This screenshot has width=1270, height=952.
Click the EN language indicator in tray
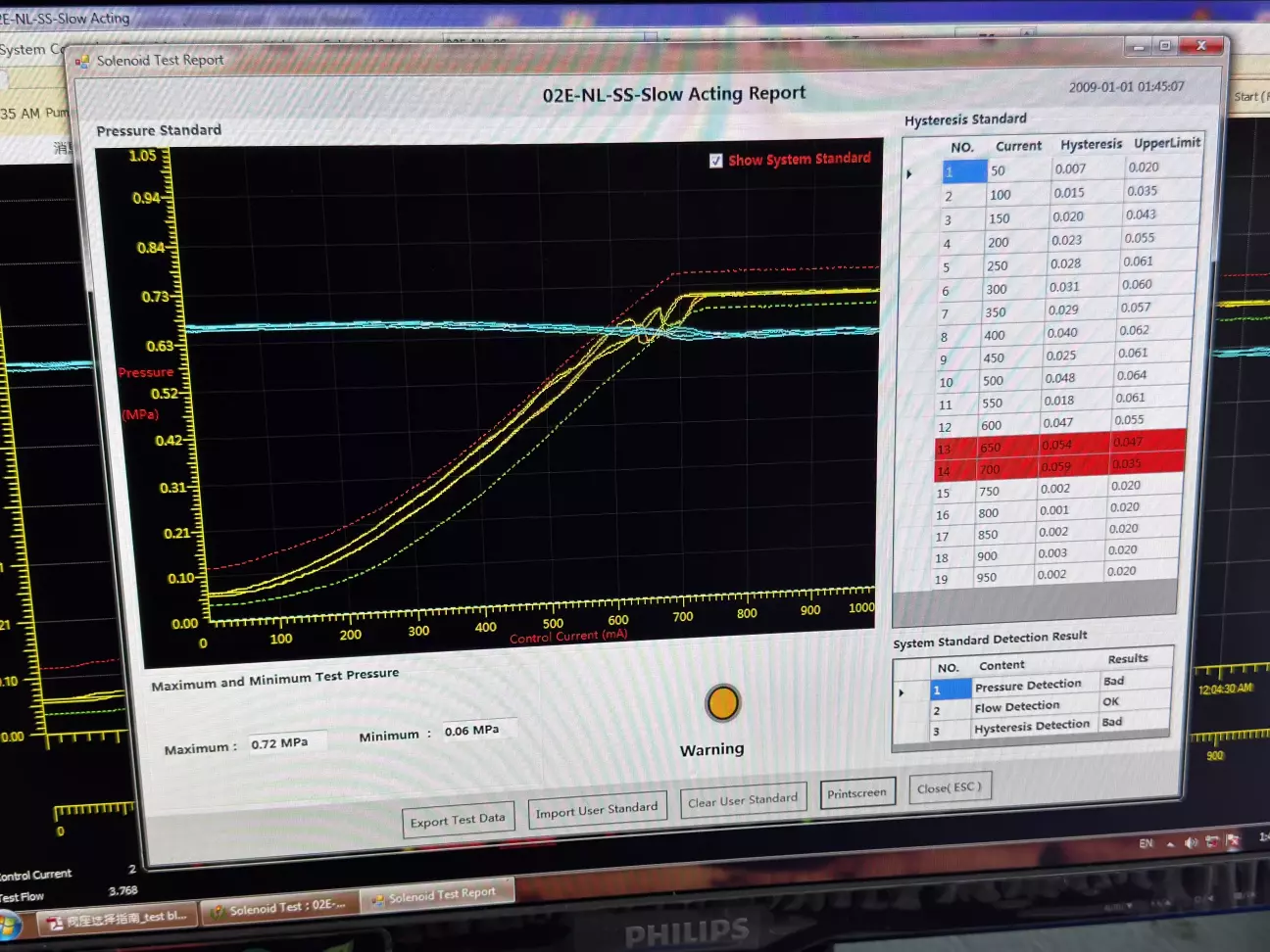[x=1147, y=843]
